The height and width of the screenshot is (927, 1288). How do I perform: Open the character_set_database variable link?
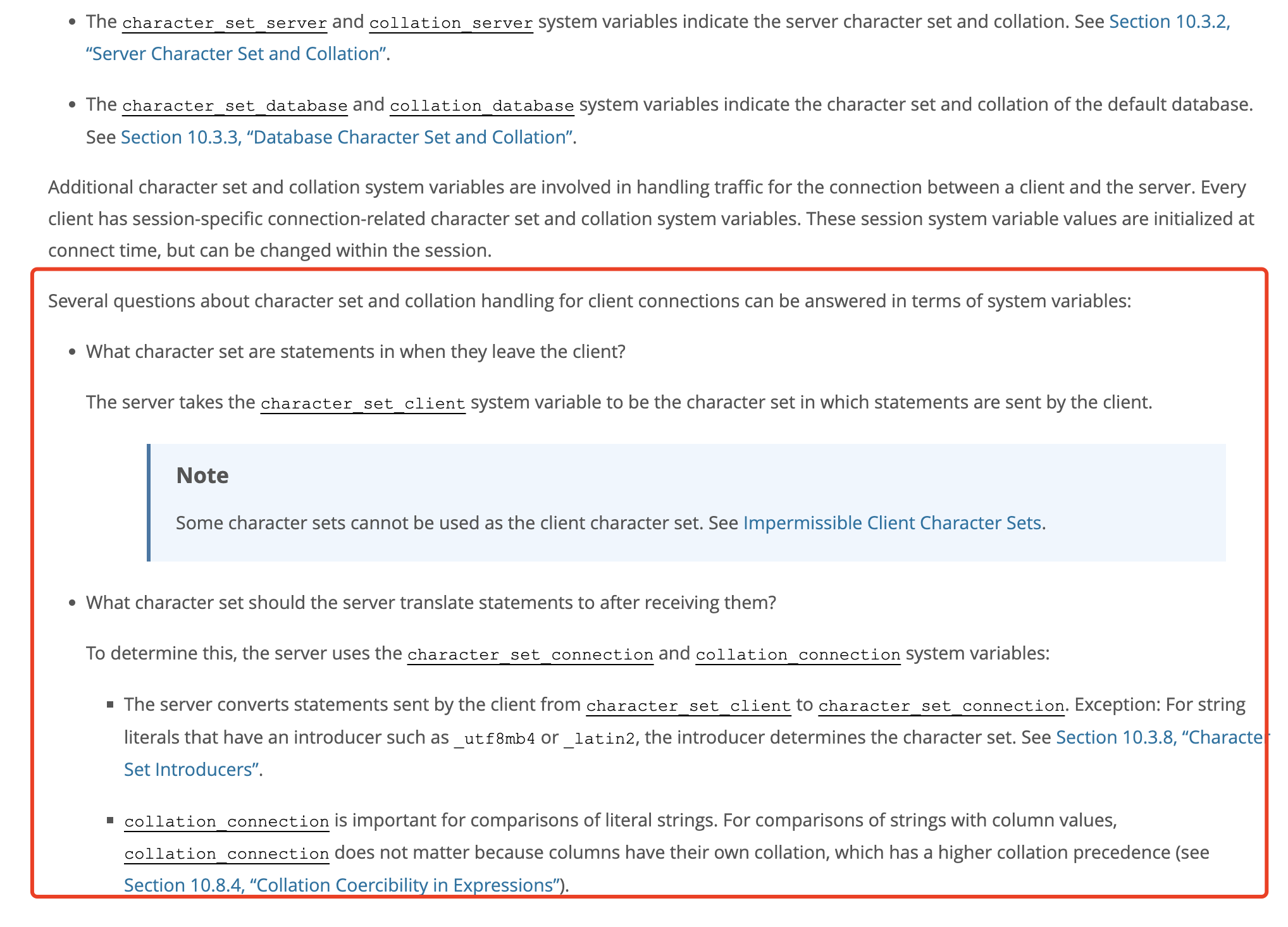coord(235,106)
